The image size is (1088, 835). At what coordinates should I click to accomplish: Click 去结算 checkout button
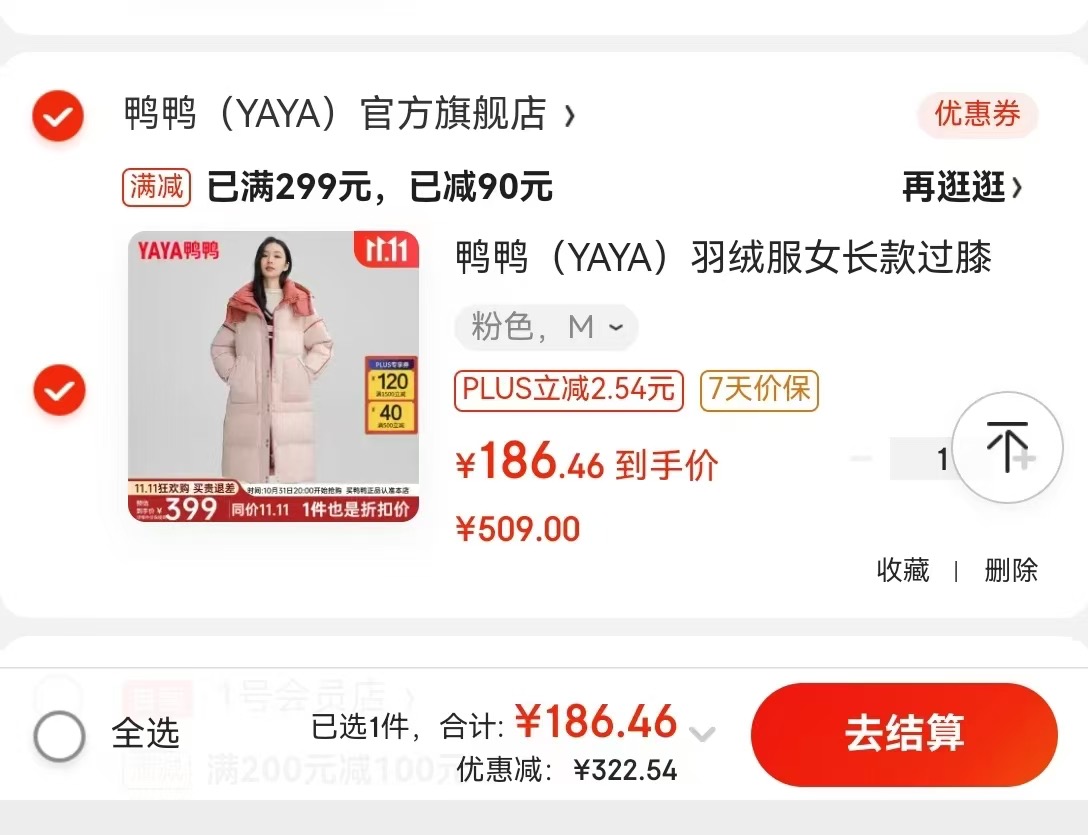[904, 734]
